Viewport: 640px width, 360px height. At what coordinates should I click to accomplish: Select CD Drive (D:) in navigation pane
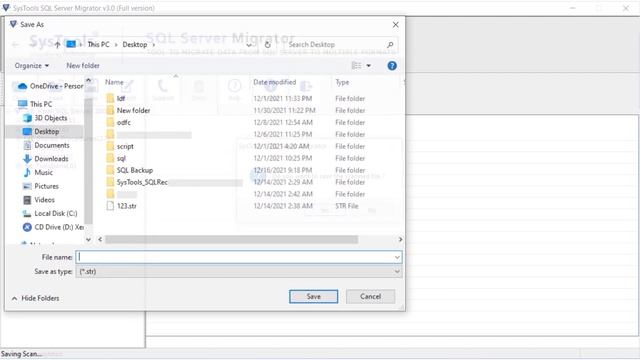click(53, 227)
